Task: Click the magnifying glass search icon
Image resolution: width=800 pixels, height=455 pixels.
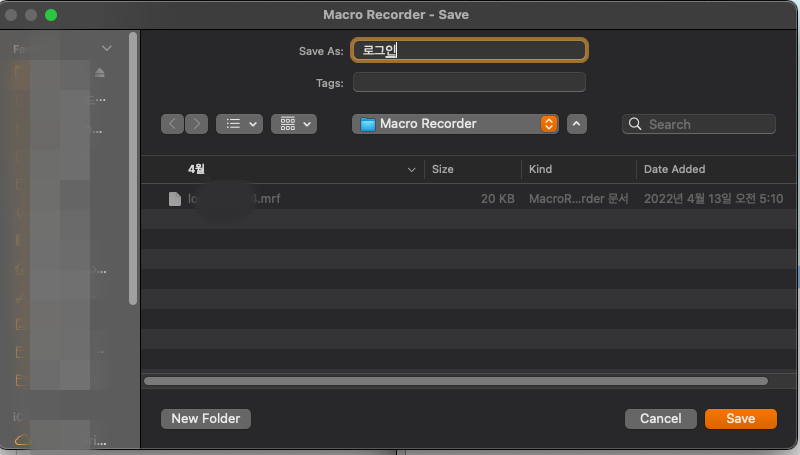Action: 635,124
